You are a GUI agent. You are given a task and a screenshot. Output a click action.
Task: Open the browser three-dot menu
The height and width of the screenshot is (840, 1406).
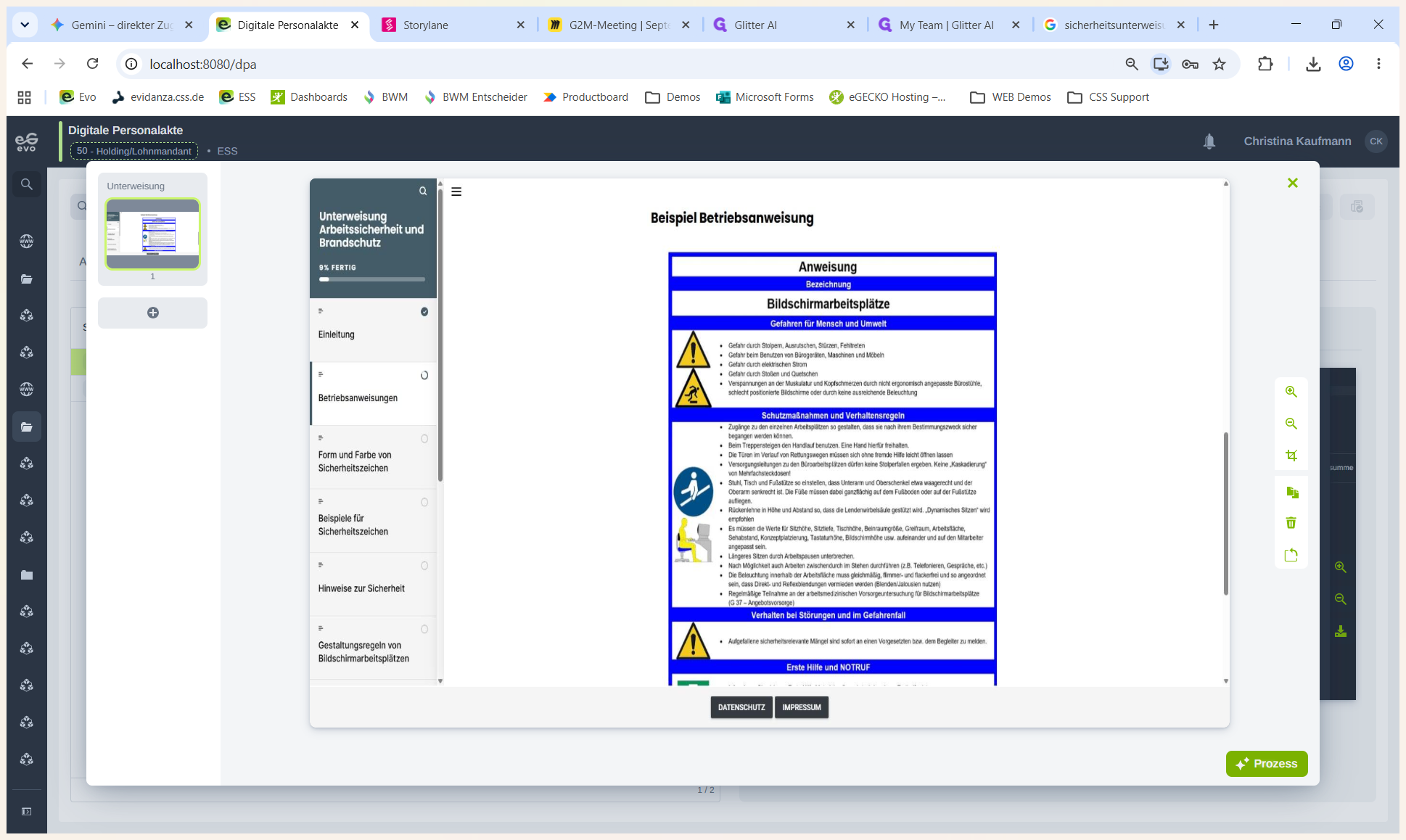(1378, 64)
